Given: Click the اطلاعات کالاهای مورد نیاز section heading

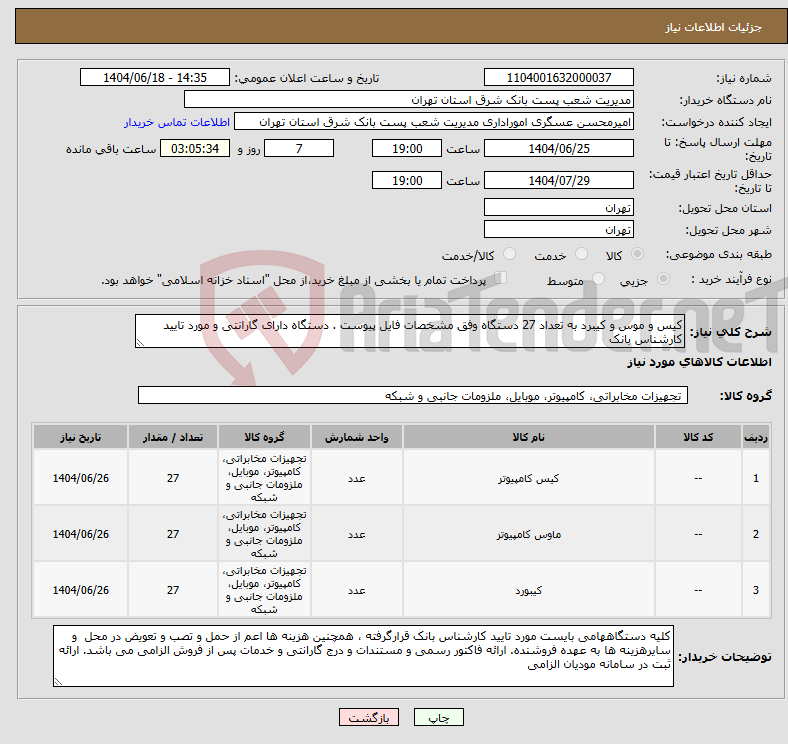Looking at the screenshot, I should click(x=699, y=362).
